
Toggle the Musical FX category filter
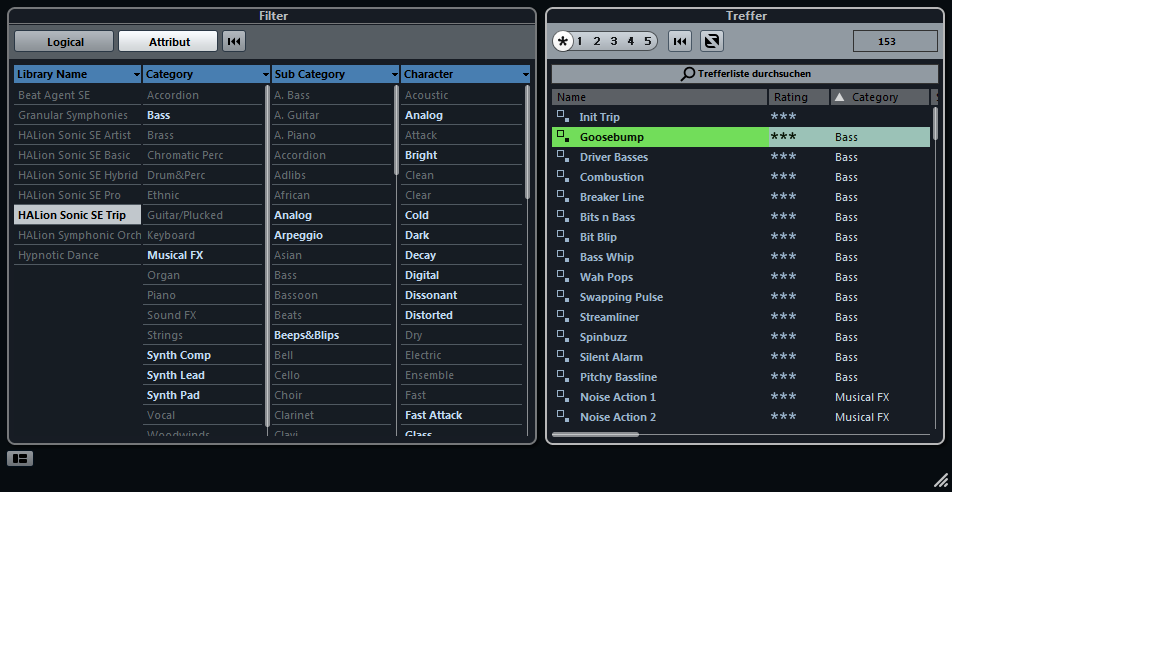click(203, 255)
